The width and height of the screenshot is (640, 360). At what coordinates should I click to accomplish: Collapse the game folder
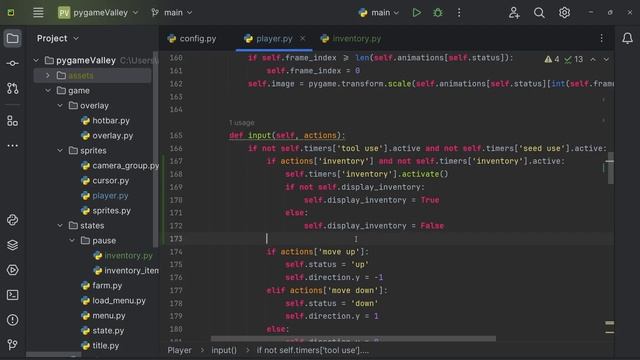(x=48, y=91)
